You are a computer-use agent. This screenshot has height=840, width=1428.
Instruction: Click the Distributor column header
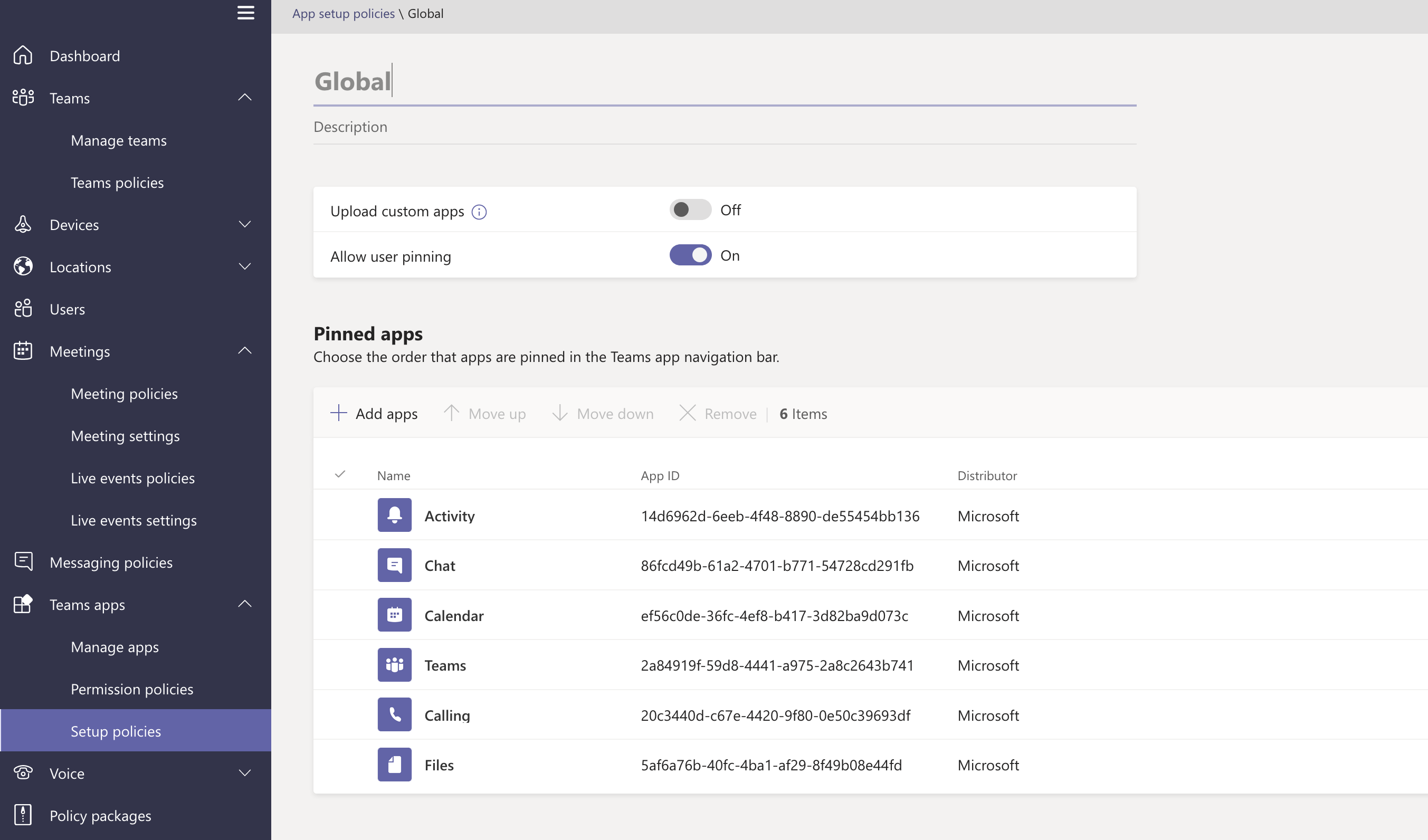[x=987, y=476]
